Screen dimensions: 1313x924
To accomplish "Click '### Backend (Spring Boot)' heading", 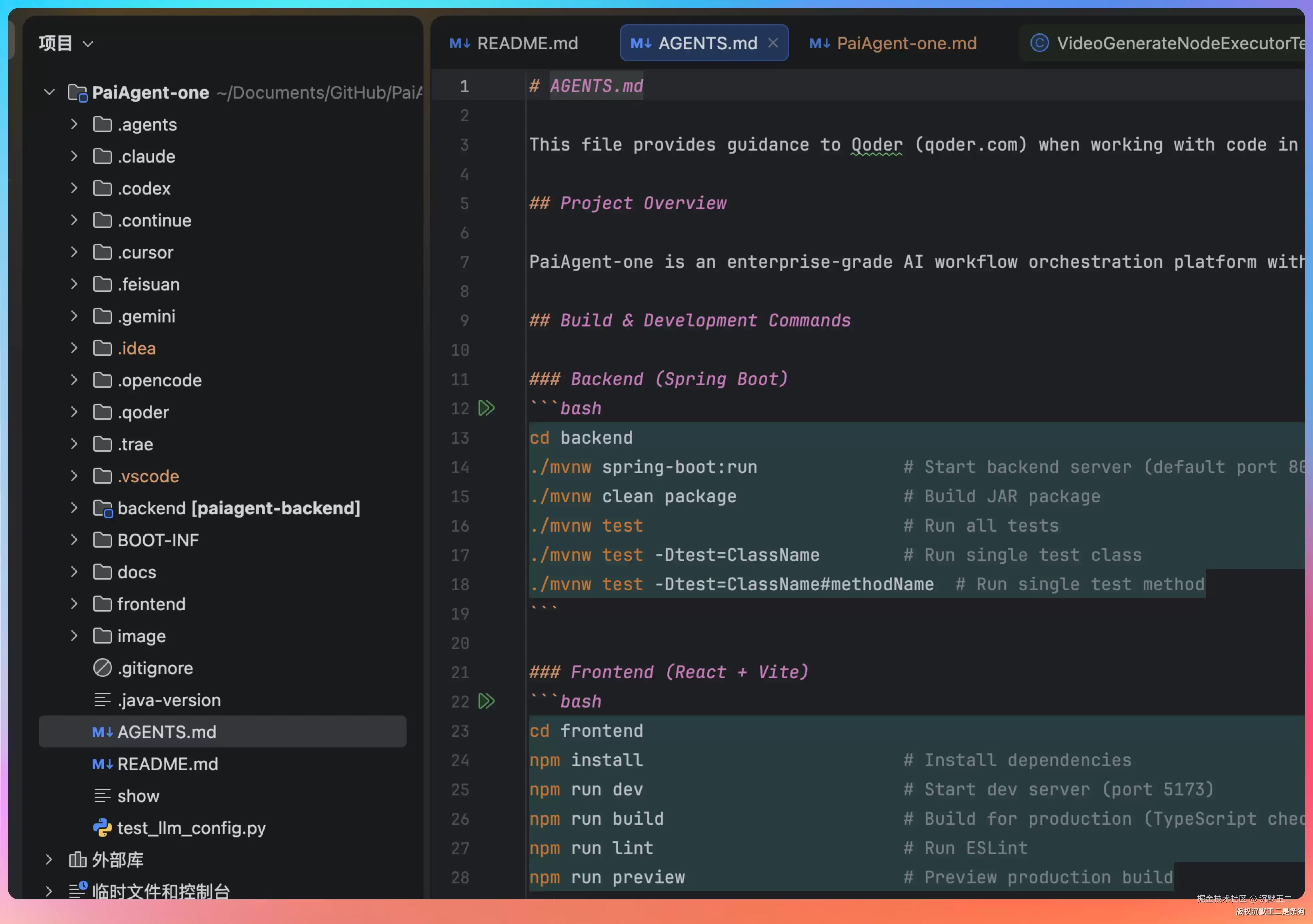I will click(659, 379).
